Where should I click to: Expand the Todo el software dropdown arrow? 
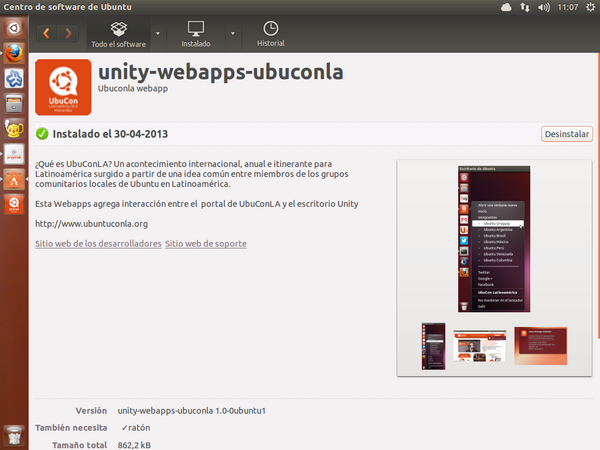(x=158, y=34)
